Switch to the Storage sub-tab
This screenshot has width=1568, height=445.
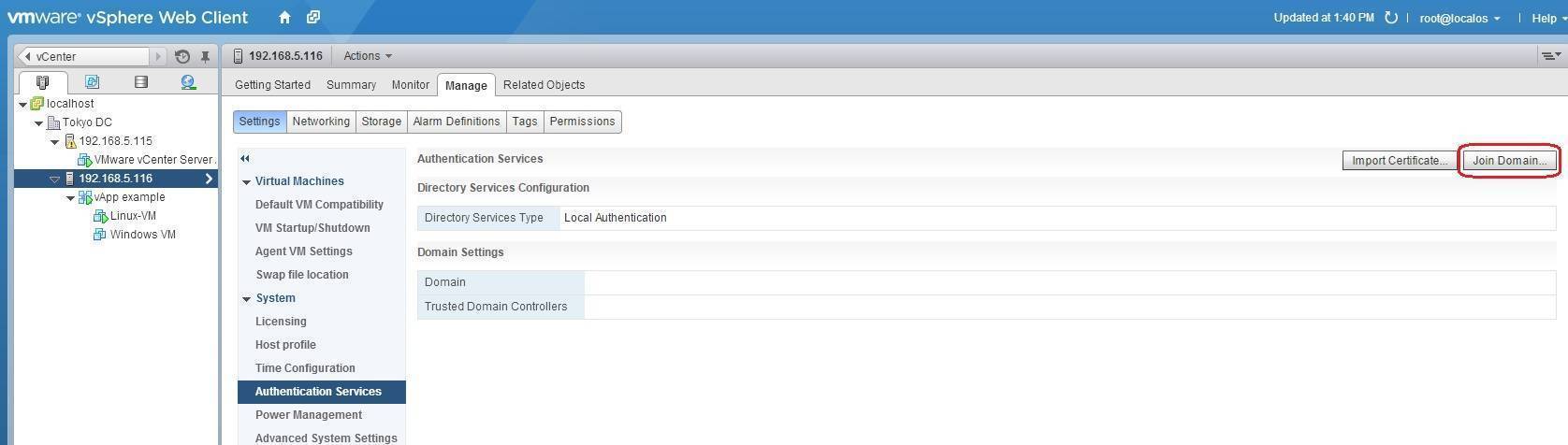tap(381, 122)
